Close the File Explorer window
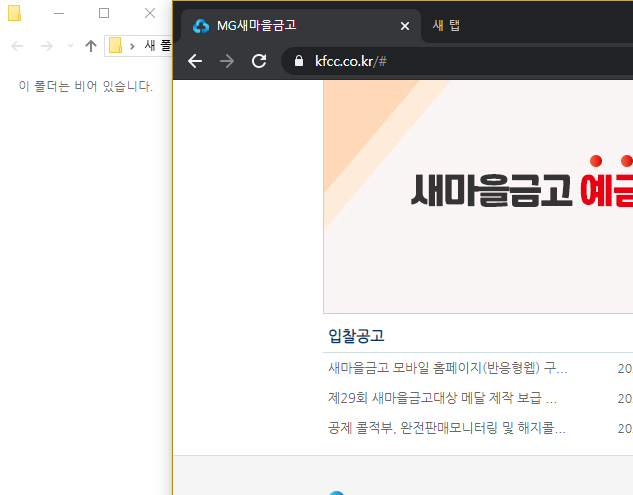The width and height of the screenshot is (633, 495). click(150, 13)
